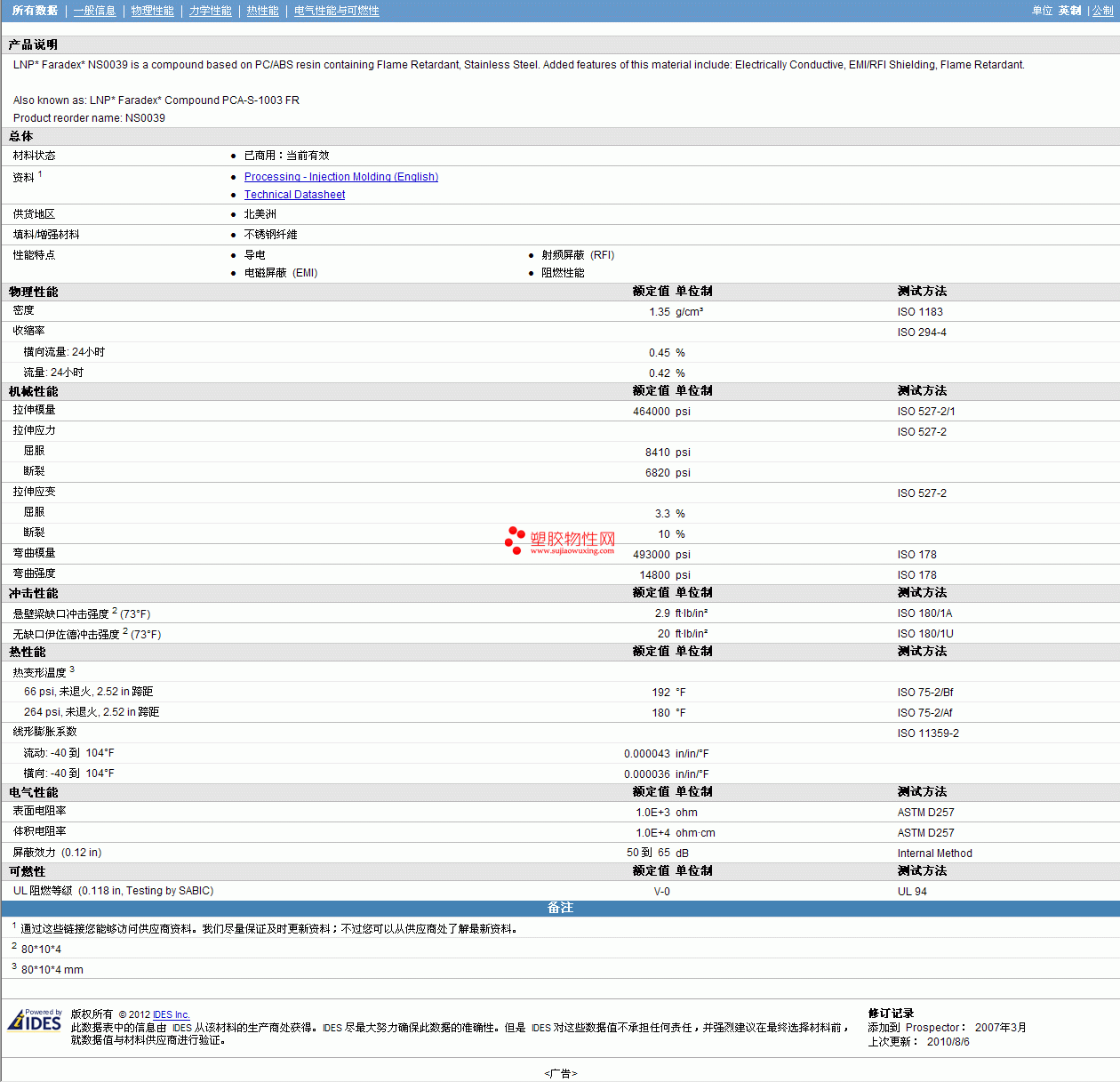Click the ISO 180/1U test method
This screenshot has width=1120, height=1082.
coord(925,634)
